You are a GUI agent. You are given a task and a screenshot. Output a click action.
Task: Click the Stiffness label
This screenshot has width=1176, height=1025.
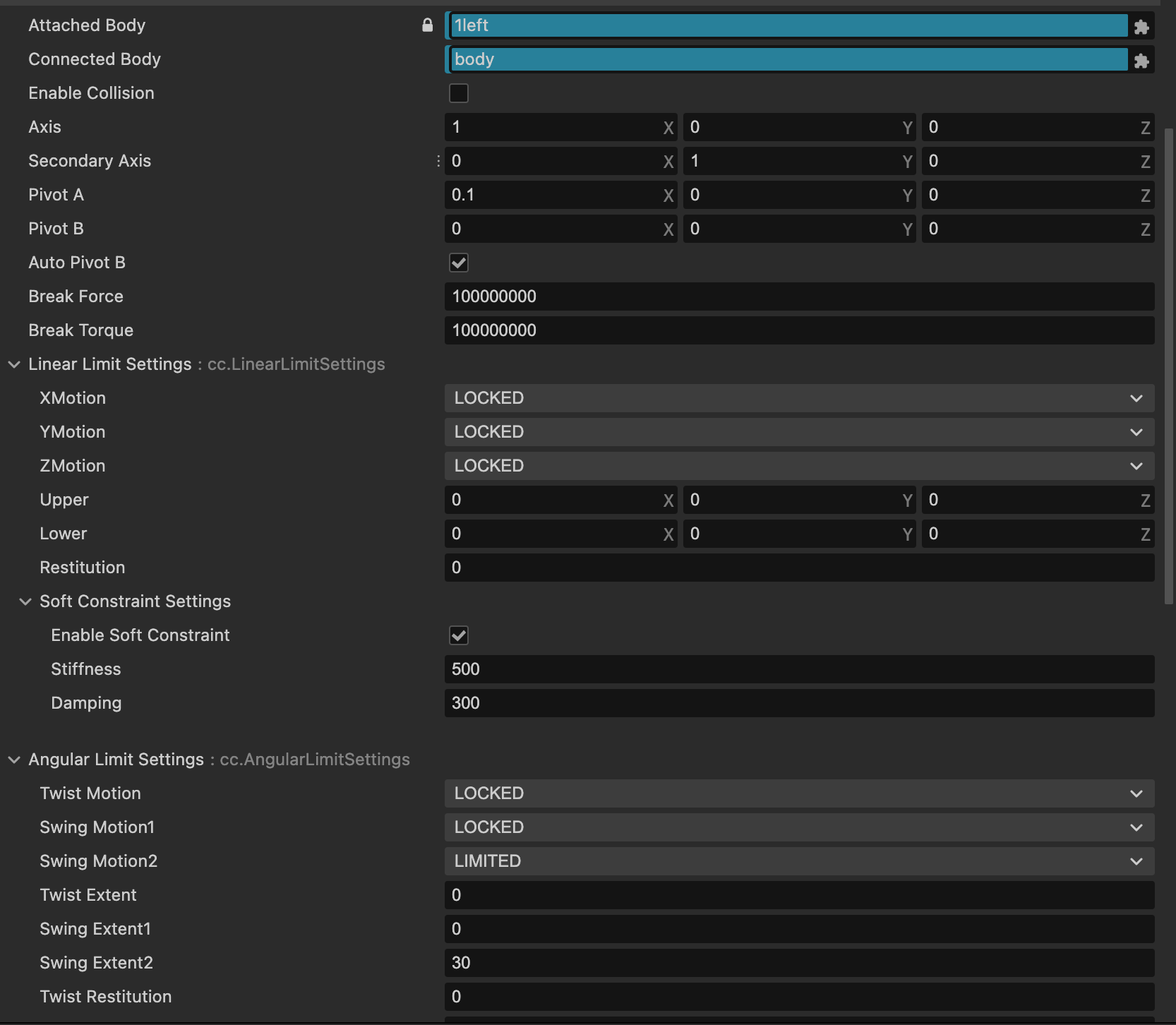(x=86, y=669)
